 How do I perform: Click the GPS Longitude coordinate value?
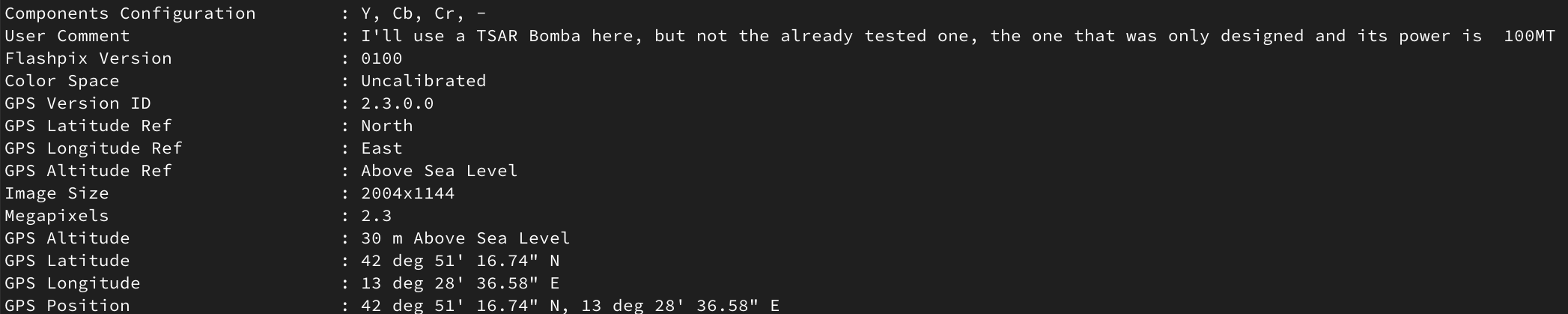460,283
